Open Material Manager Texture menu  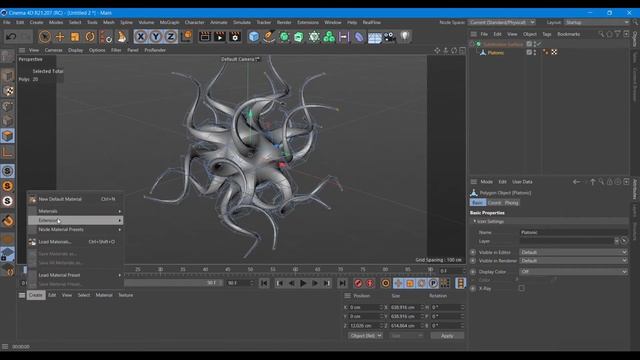click(x=126, y=295)
